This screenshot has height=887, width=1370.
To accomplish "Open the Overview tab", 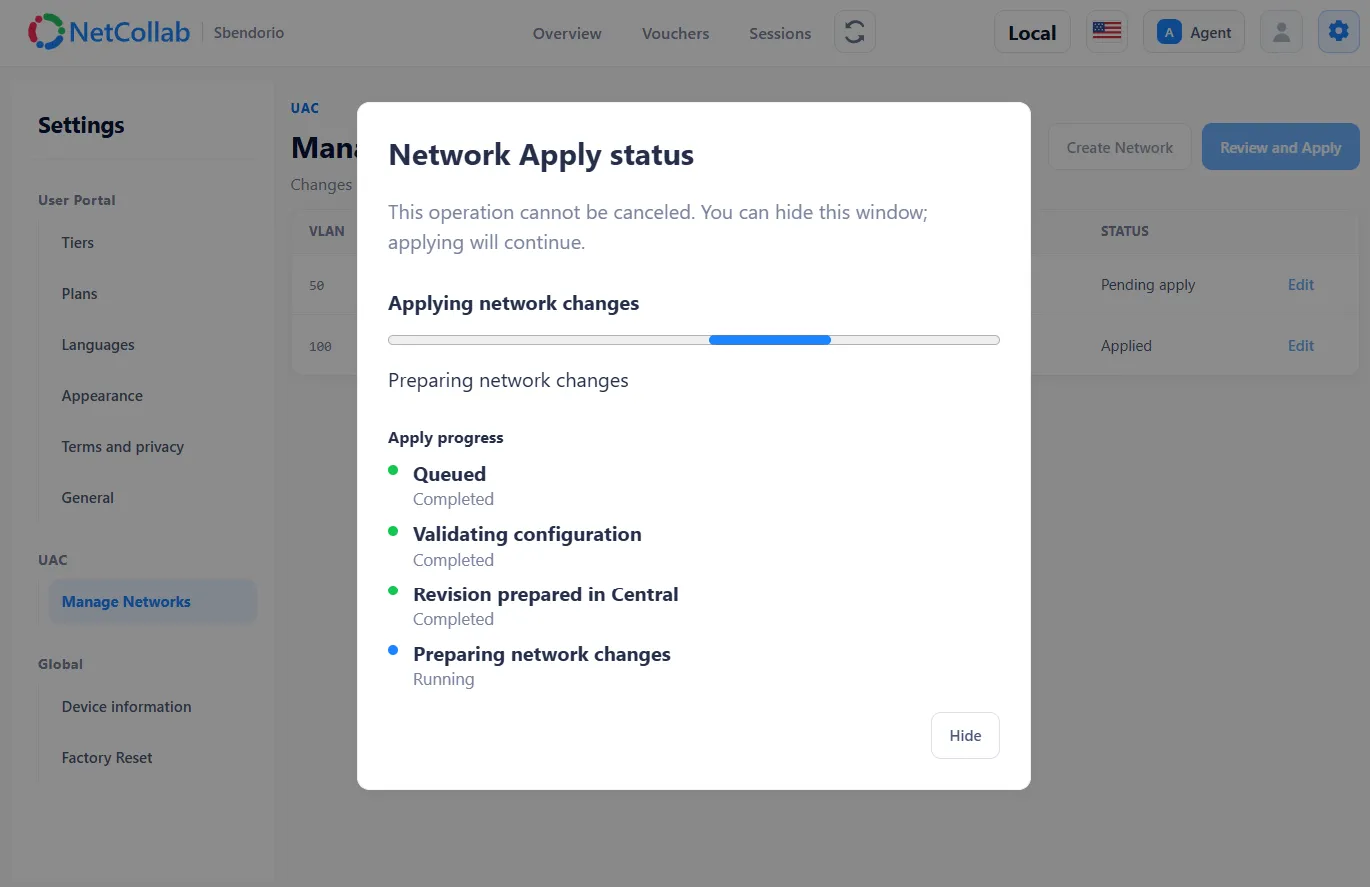I will [x=567, y=33].
